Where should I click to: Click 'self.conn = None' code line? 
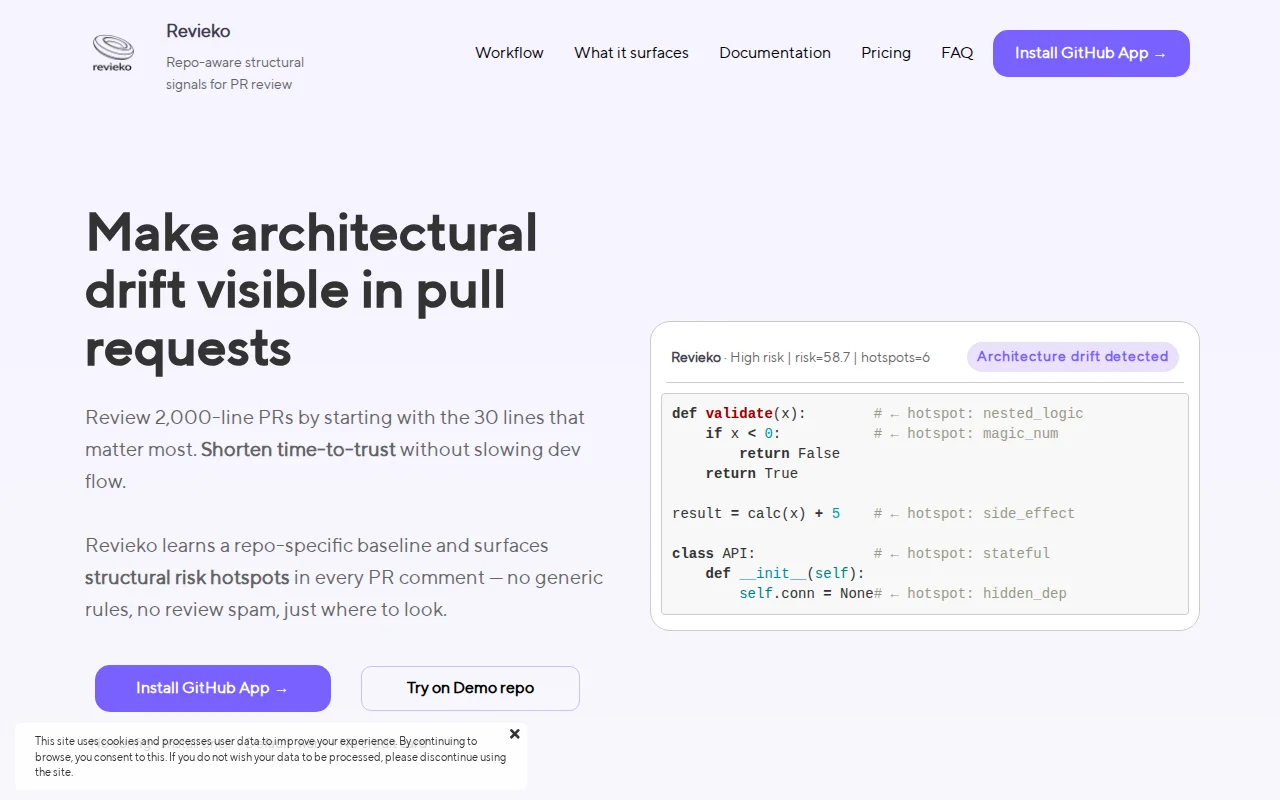tap(806, 593)
